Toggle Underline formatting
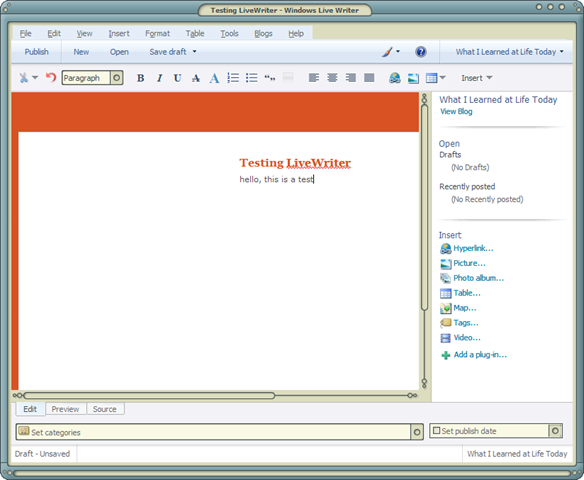 click(x=177, y=78)
